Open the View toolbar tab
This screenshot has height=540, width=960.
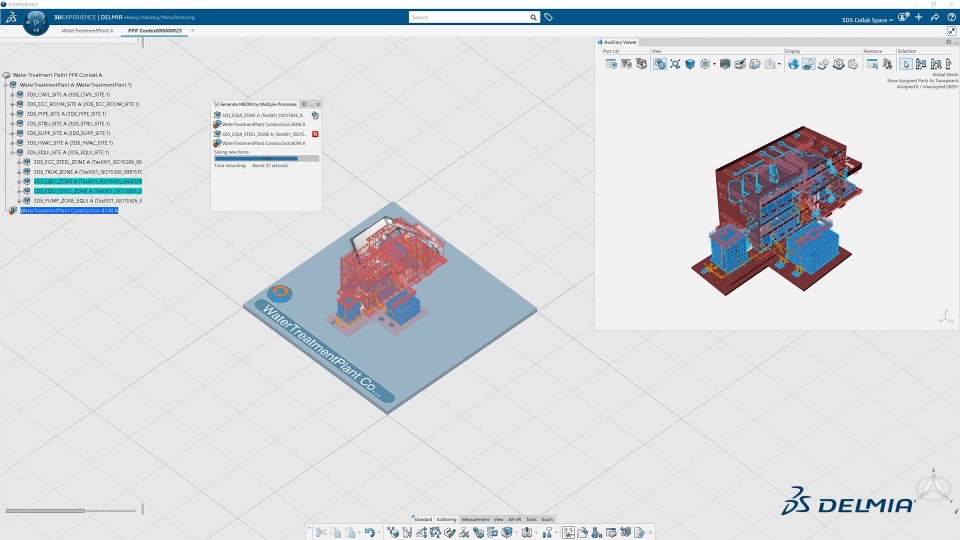point(498,519)
